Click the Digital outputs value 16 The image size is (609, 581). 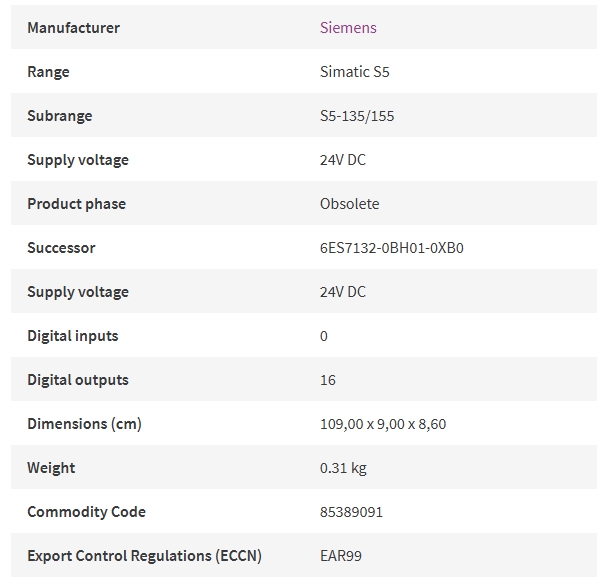327,380
